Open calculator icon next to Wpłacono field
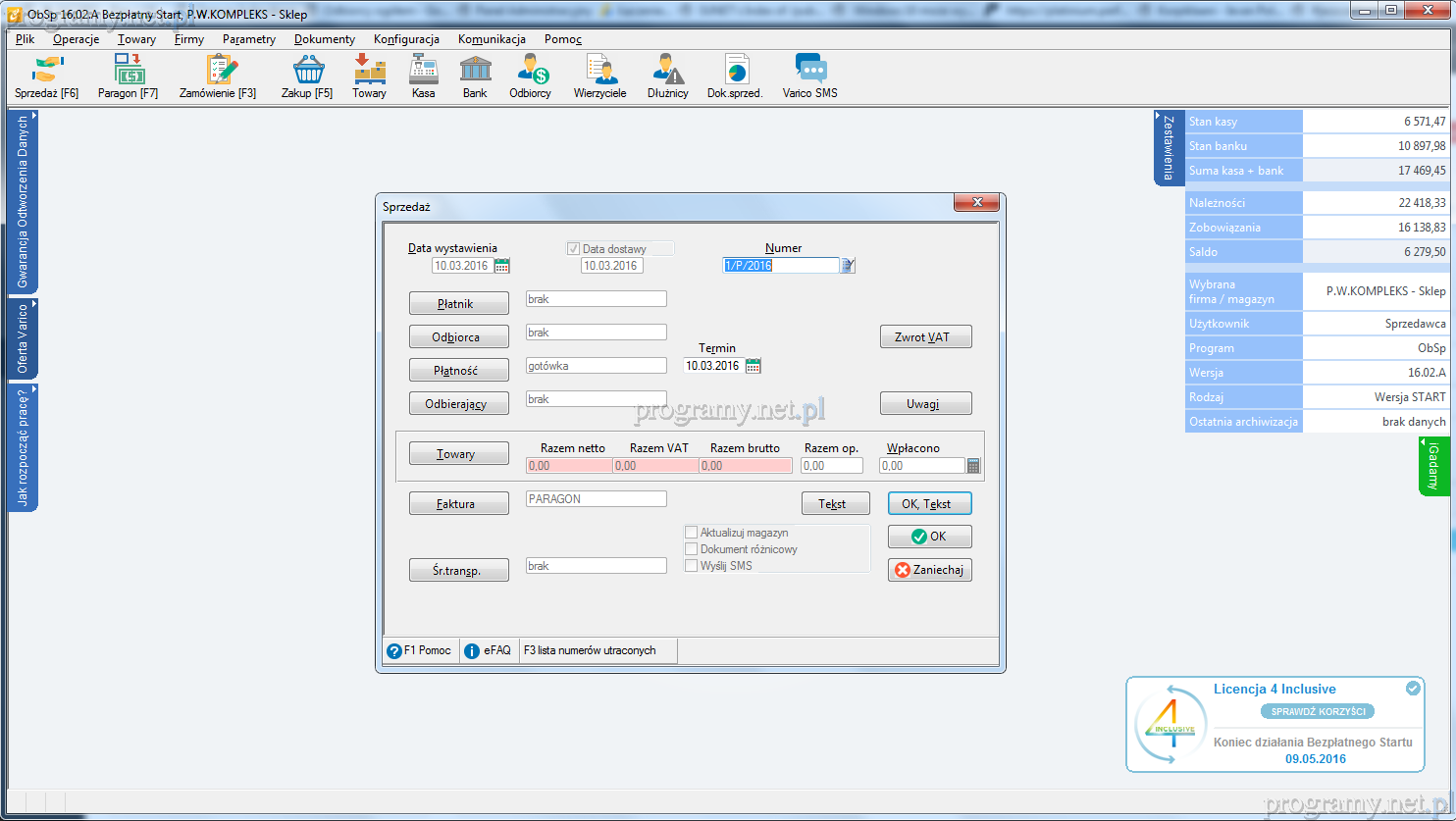Screen dimensions: 1456x821 [973, 466]
